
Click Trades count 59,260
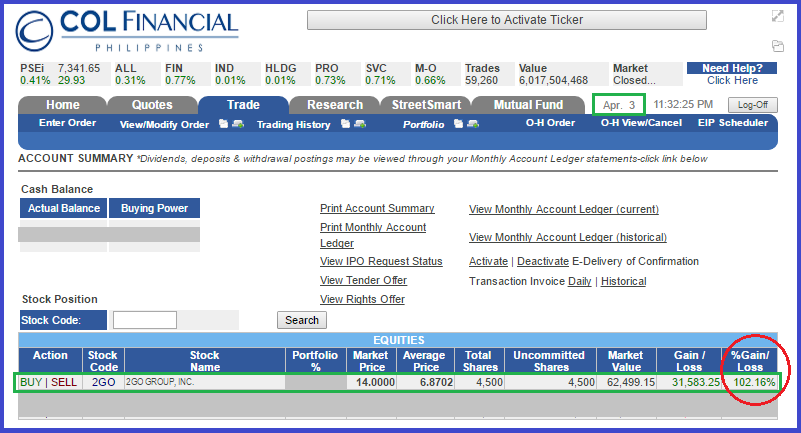pos(481,80)
